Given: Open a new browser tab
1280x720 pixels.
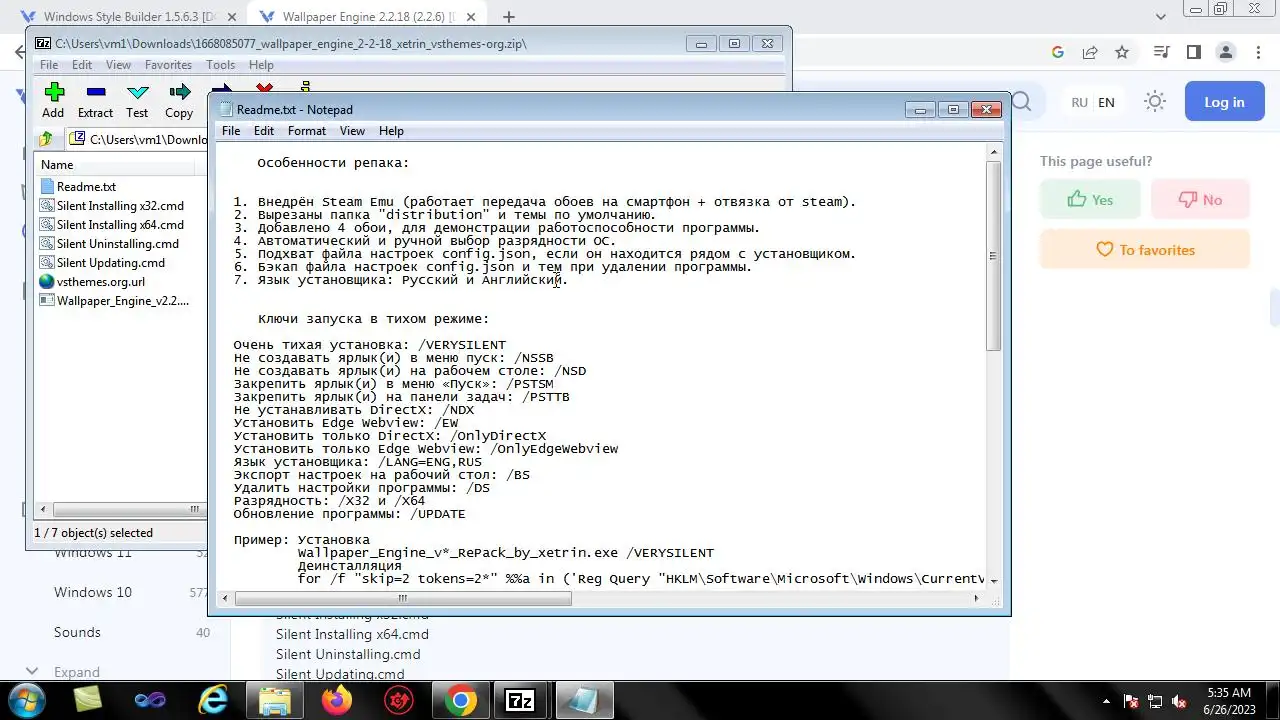Looking at the screenshot, I should (508, 17).
